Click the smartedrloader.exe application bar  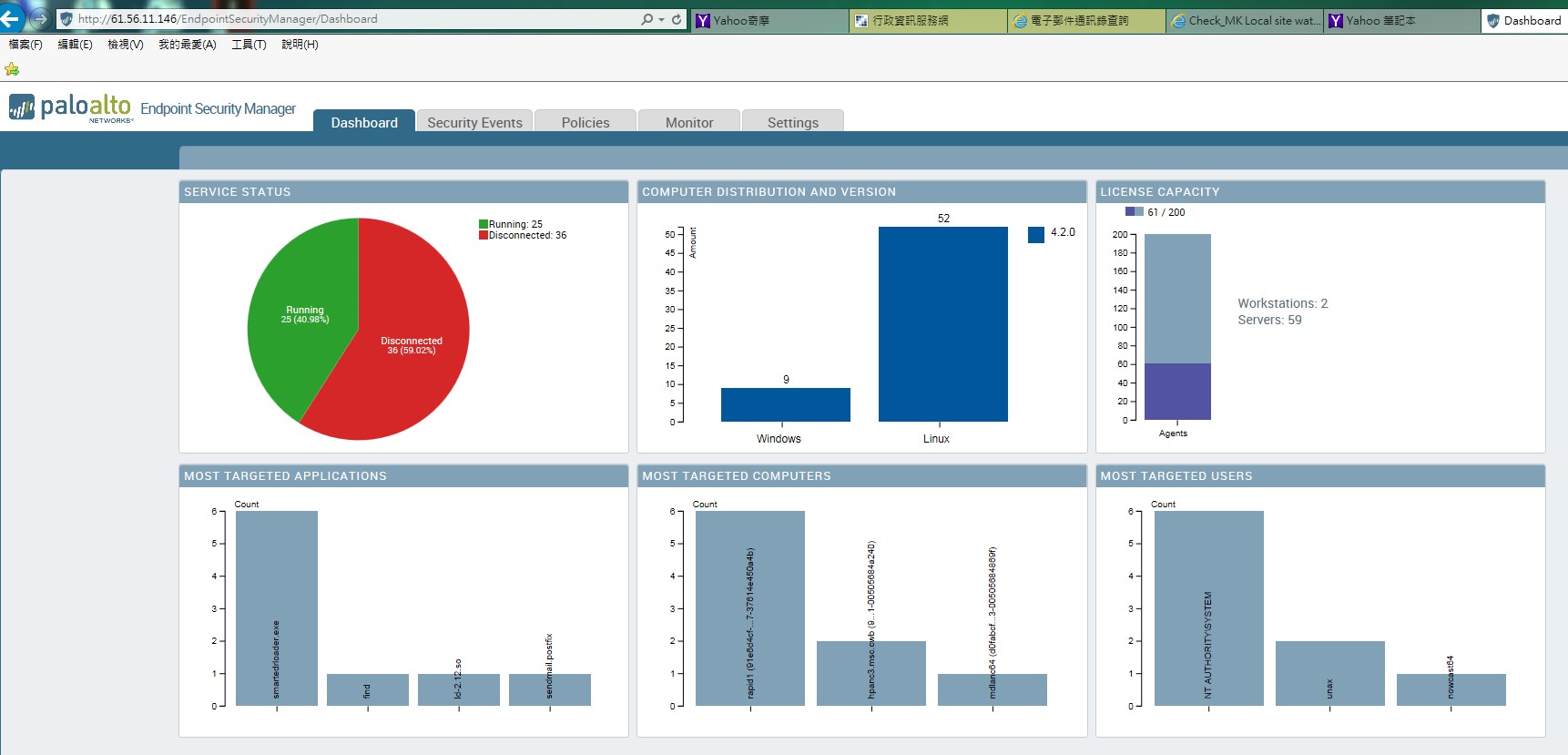coord(277,608)
